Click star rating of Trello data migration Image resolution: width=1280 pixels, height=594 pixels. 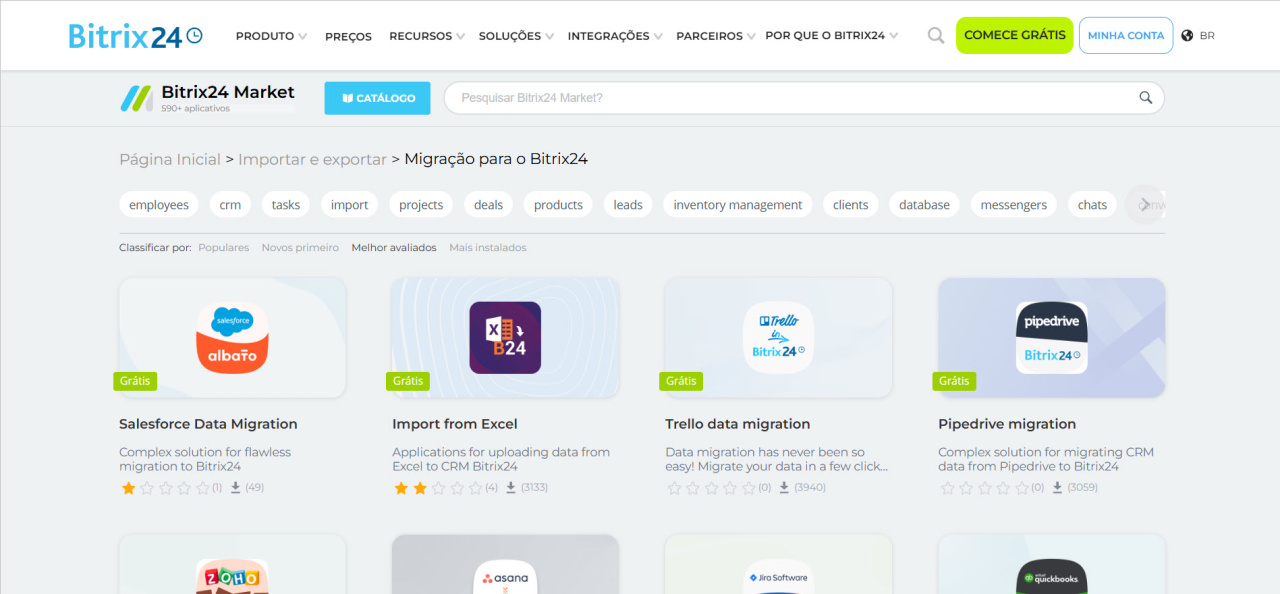point(711,488)
